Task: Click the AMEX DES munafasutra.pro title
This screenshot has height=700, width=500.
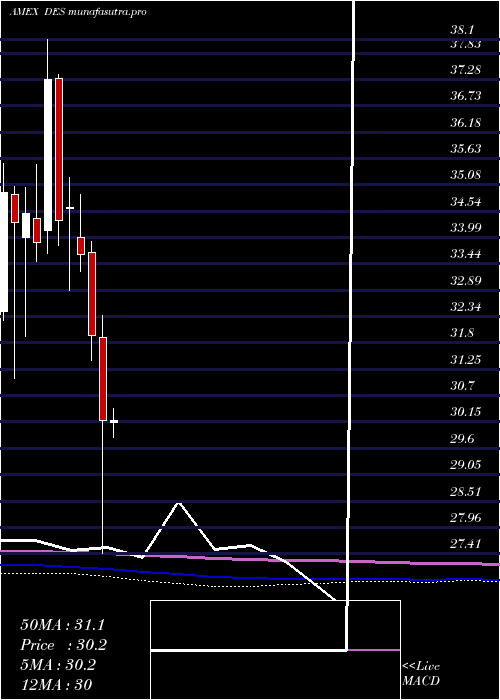Action: (78, 12)
